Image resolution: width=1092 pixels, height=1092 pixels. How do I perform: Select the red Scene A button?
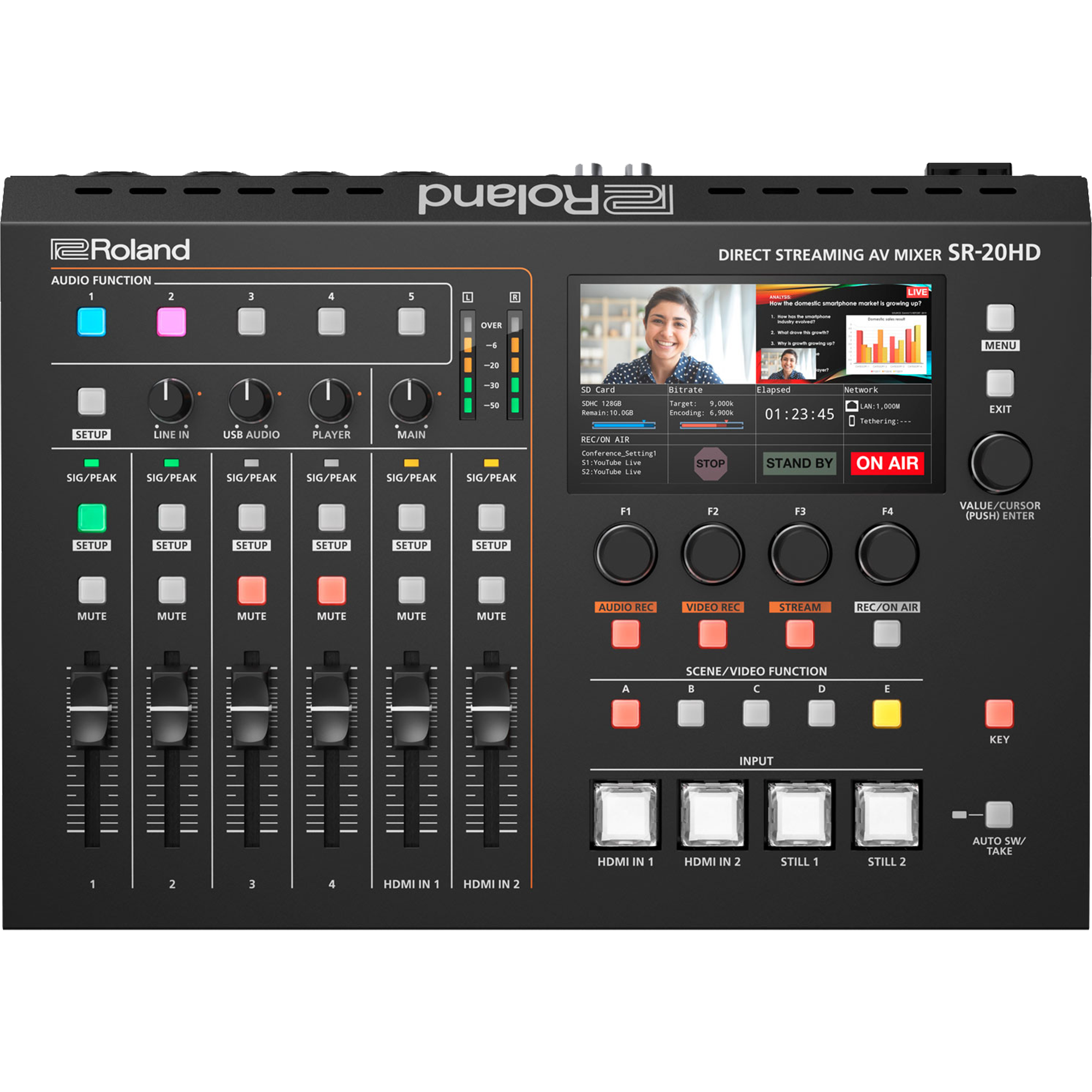click(x=626, y=713)
